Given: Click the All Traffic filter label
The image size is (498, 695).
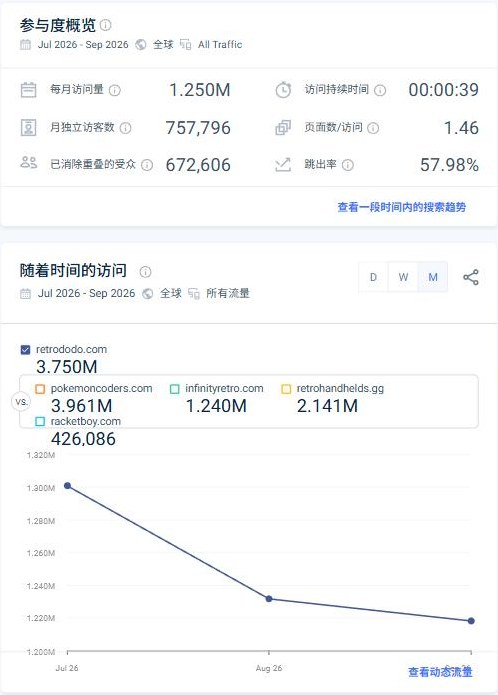Looking at the screenshot, I should pos(220,45).
